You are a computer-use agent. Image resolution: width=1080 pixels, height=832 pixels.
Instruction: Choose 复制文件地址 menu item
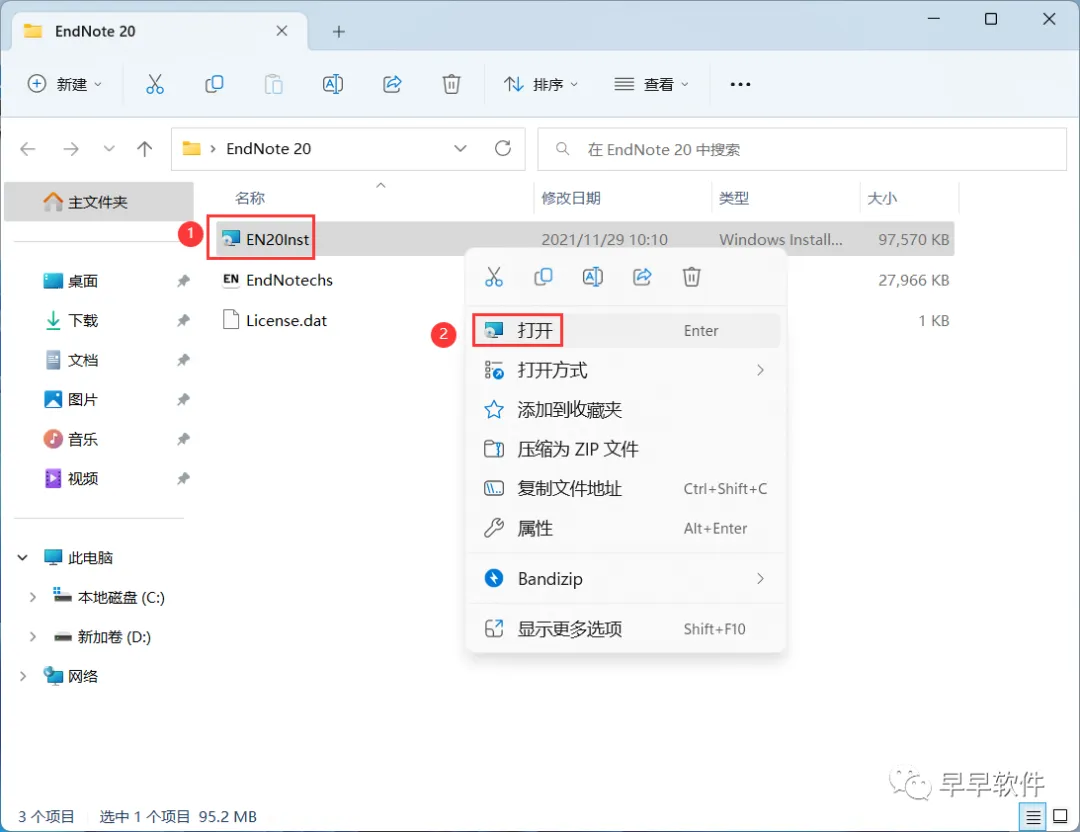tap(626, 489)
